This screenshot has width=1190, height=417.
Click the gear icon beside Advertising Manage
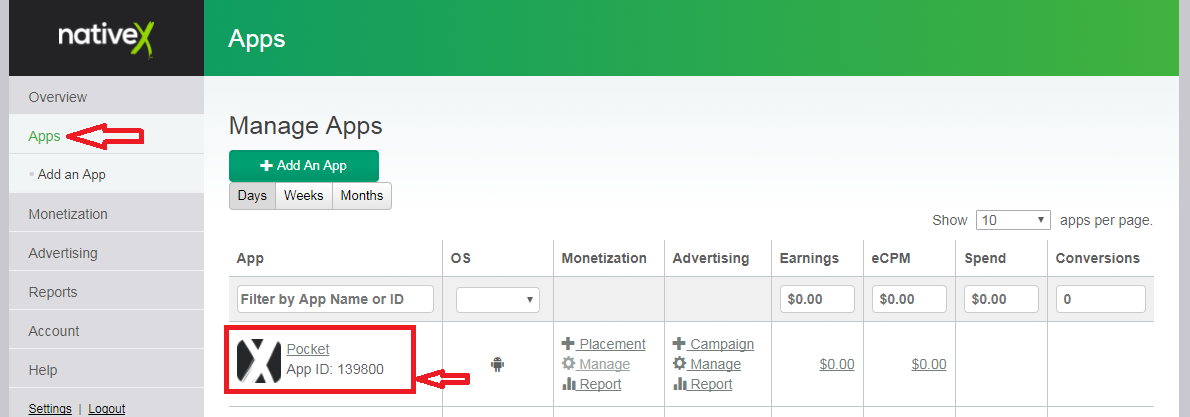[680, 364]
